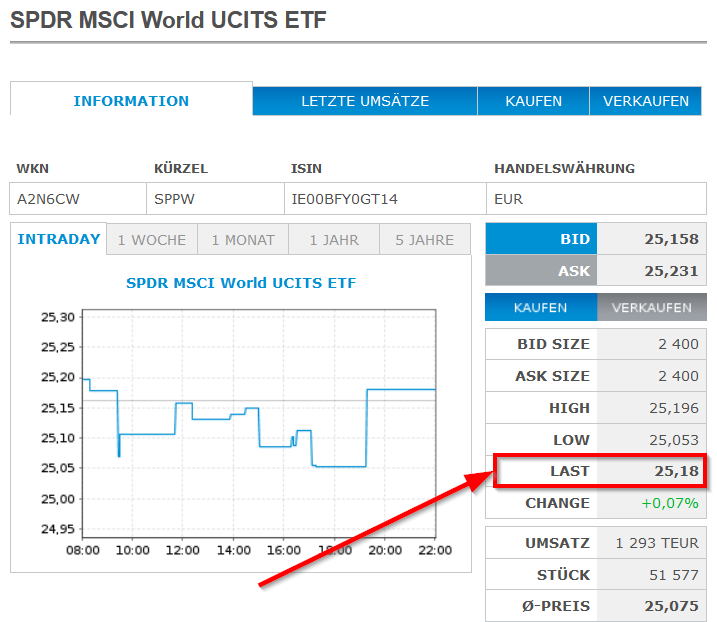The height and width of the screenshot is (622, 717).
Task: Open the Information tab
Action: coord(131,101)
